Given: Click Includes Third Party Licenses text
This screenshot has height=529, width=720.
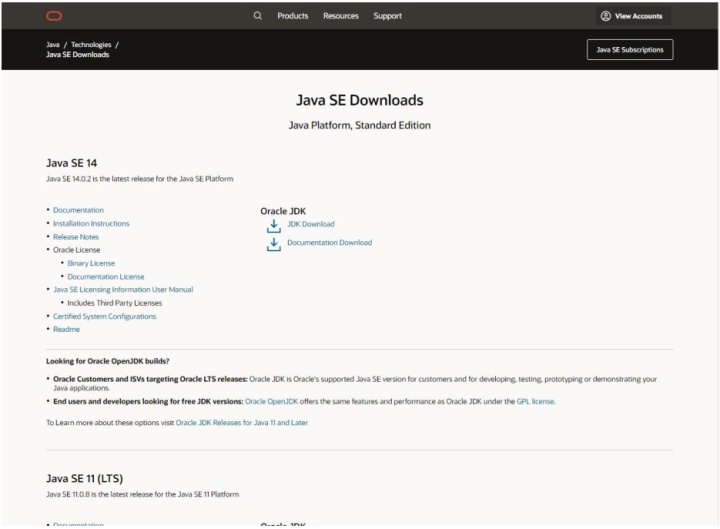Looking at the screenshot, I should pyautogui.click(x=115, y=303).
